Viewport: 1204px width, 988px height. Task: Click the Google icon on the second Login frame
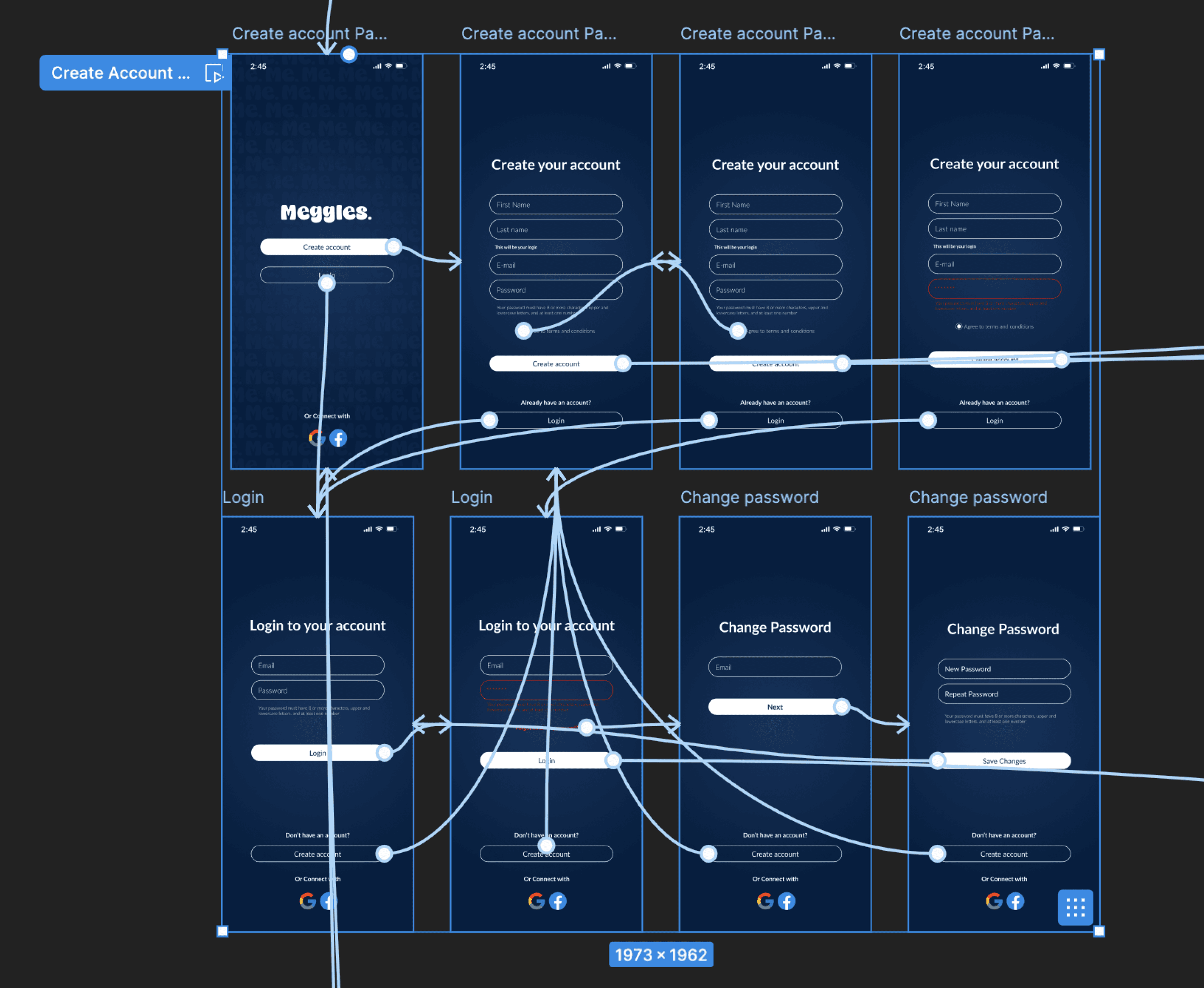click(536, 901)
